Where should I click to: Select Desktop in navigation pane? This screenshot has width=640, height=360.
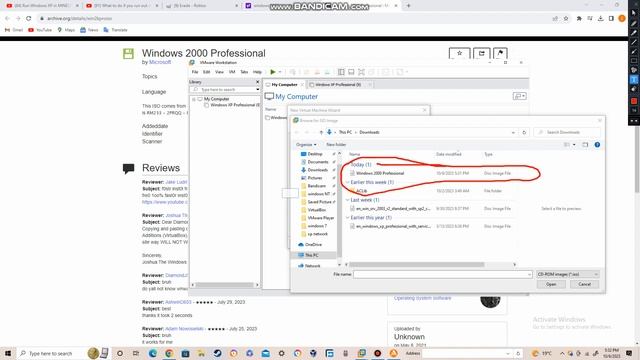(315, 154)
